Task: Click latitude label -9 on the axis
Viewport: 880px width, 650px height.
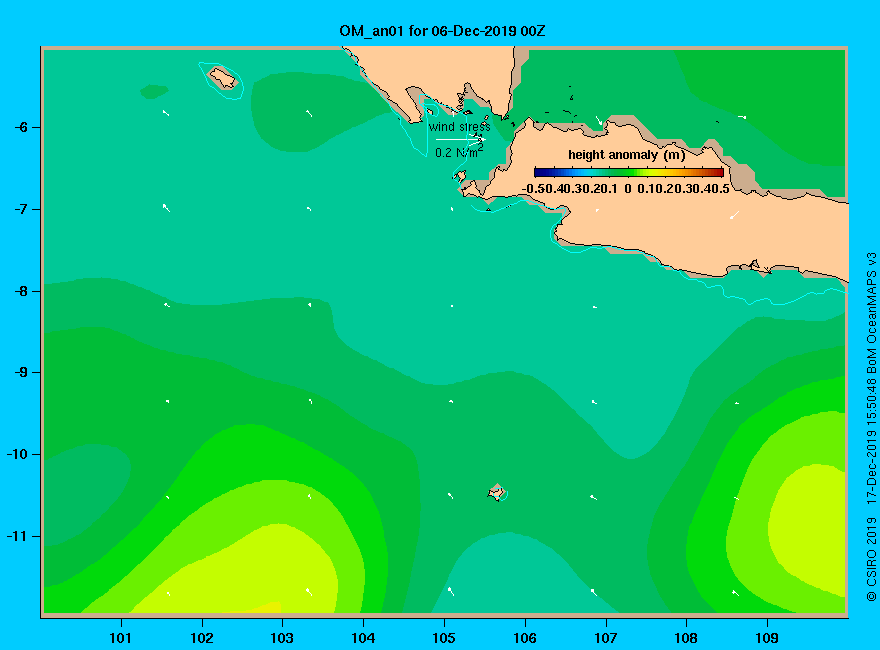Action: [21, 373]
